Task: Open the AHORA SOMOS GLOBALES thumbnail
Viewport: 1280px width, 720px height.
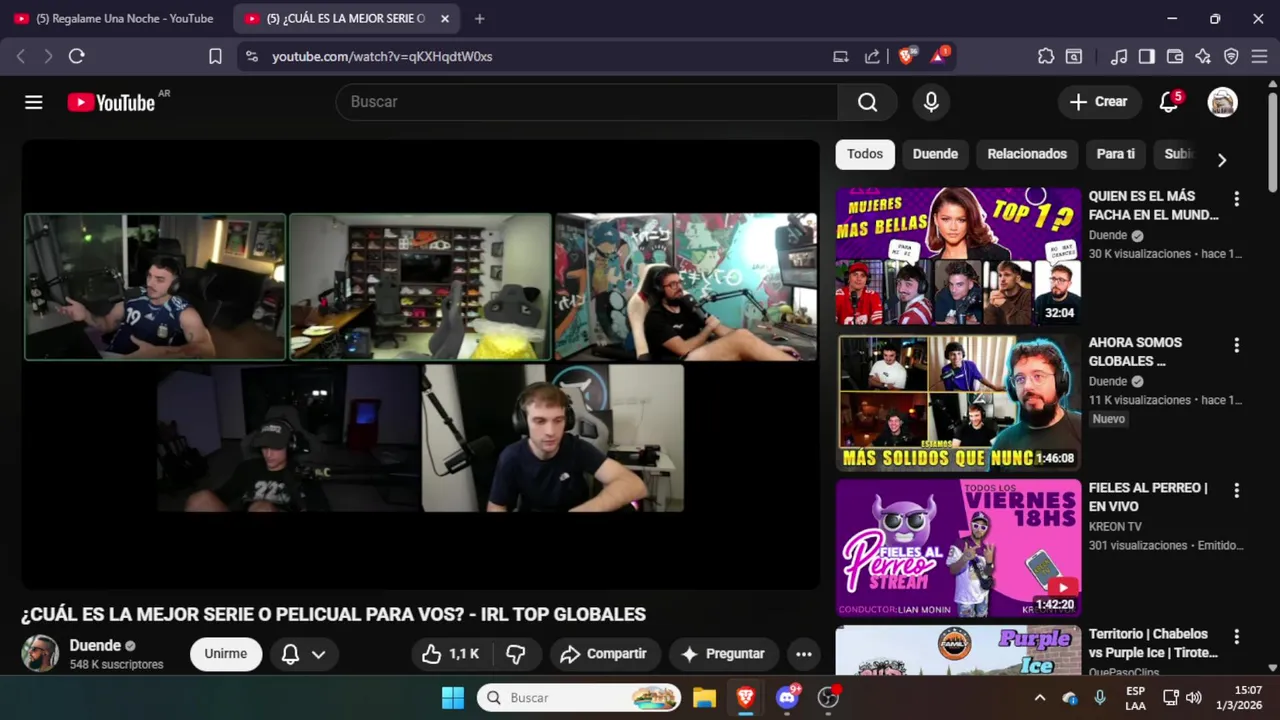Action: 958,402
